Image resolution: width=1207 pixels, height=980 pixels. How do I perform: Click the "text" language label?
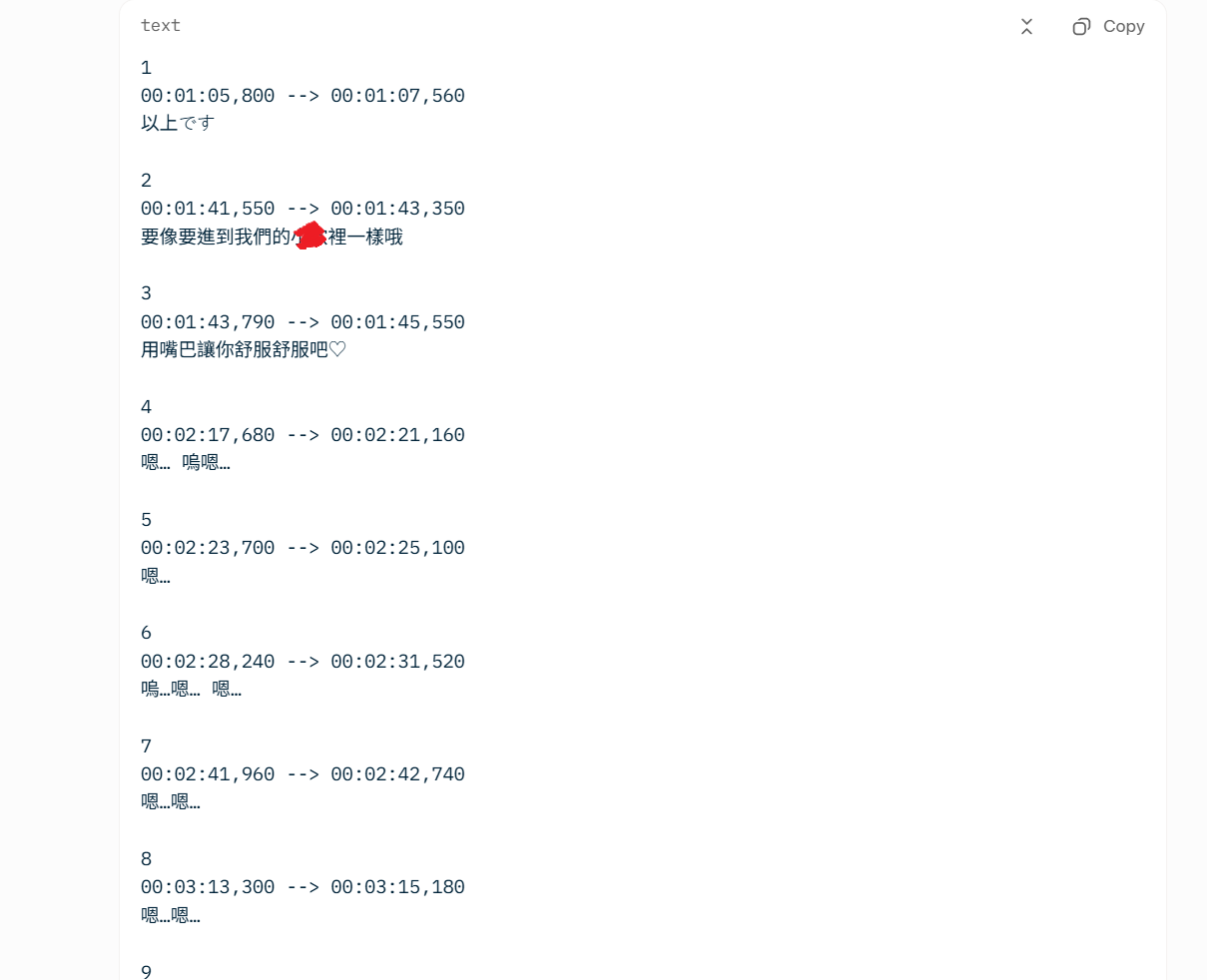click(161, 26)
